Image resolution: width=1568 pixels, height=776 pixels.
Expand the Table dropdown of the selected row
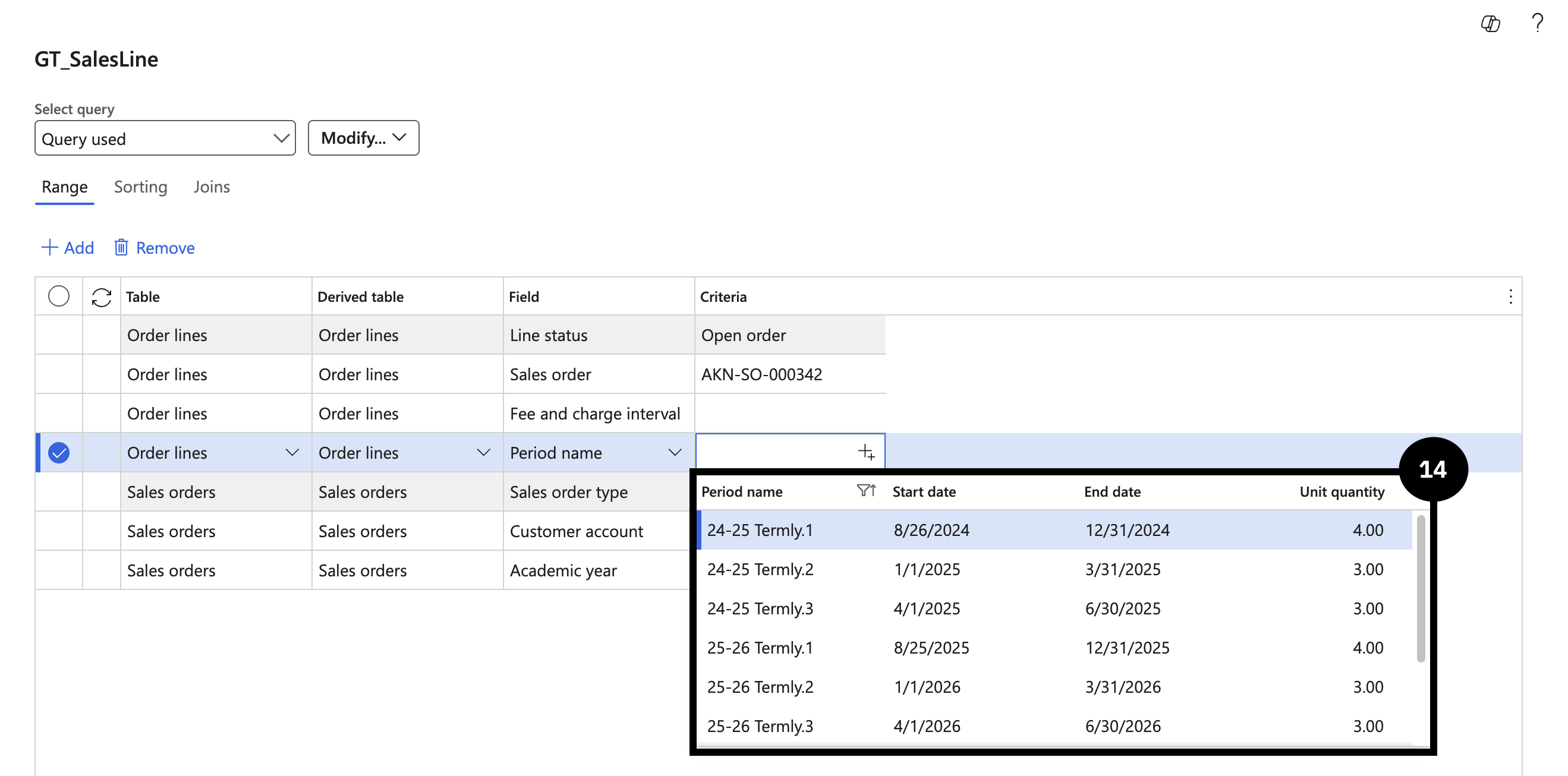pos(292,453)
